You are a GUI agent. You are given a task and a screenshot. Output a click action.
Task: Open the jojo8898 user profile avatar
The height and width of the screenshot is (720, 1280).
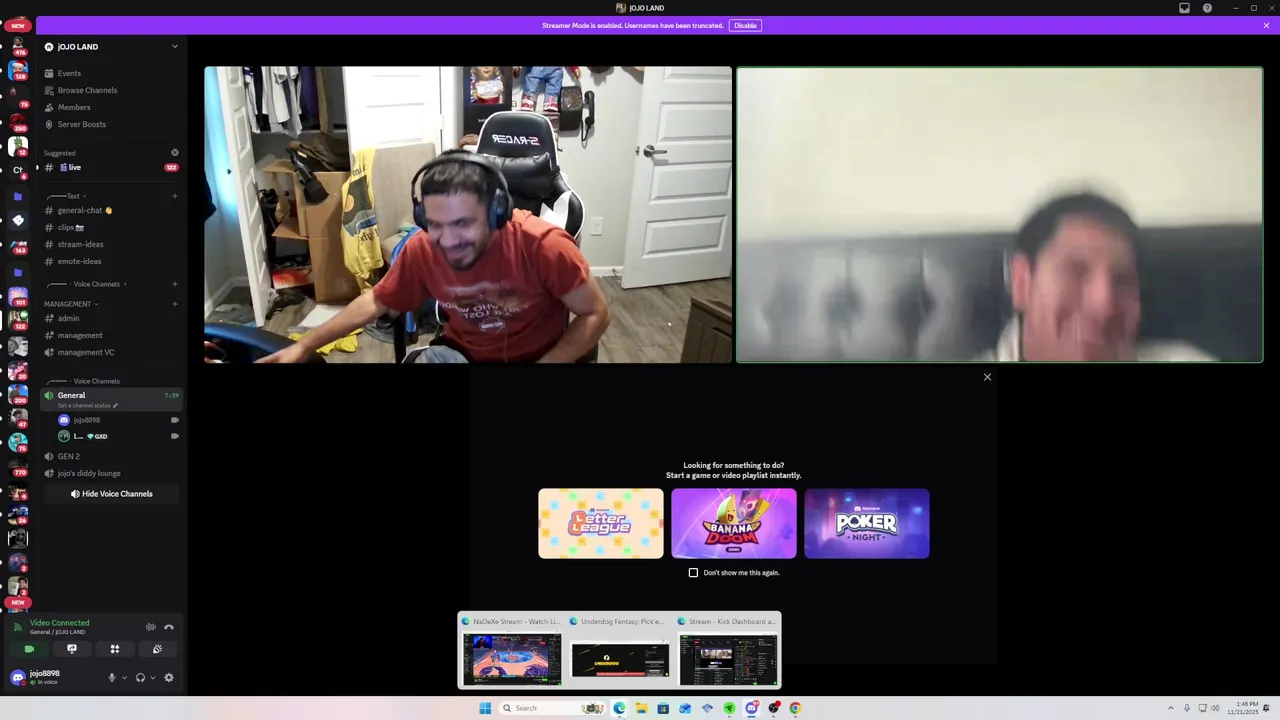point(17,677)
